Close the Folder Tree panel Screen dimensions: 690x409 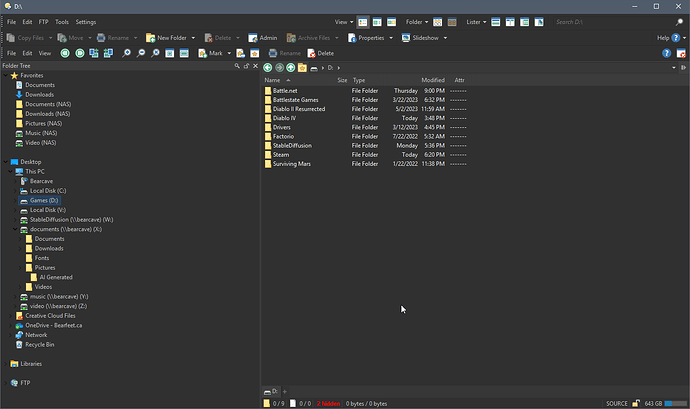coord(255,66)
